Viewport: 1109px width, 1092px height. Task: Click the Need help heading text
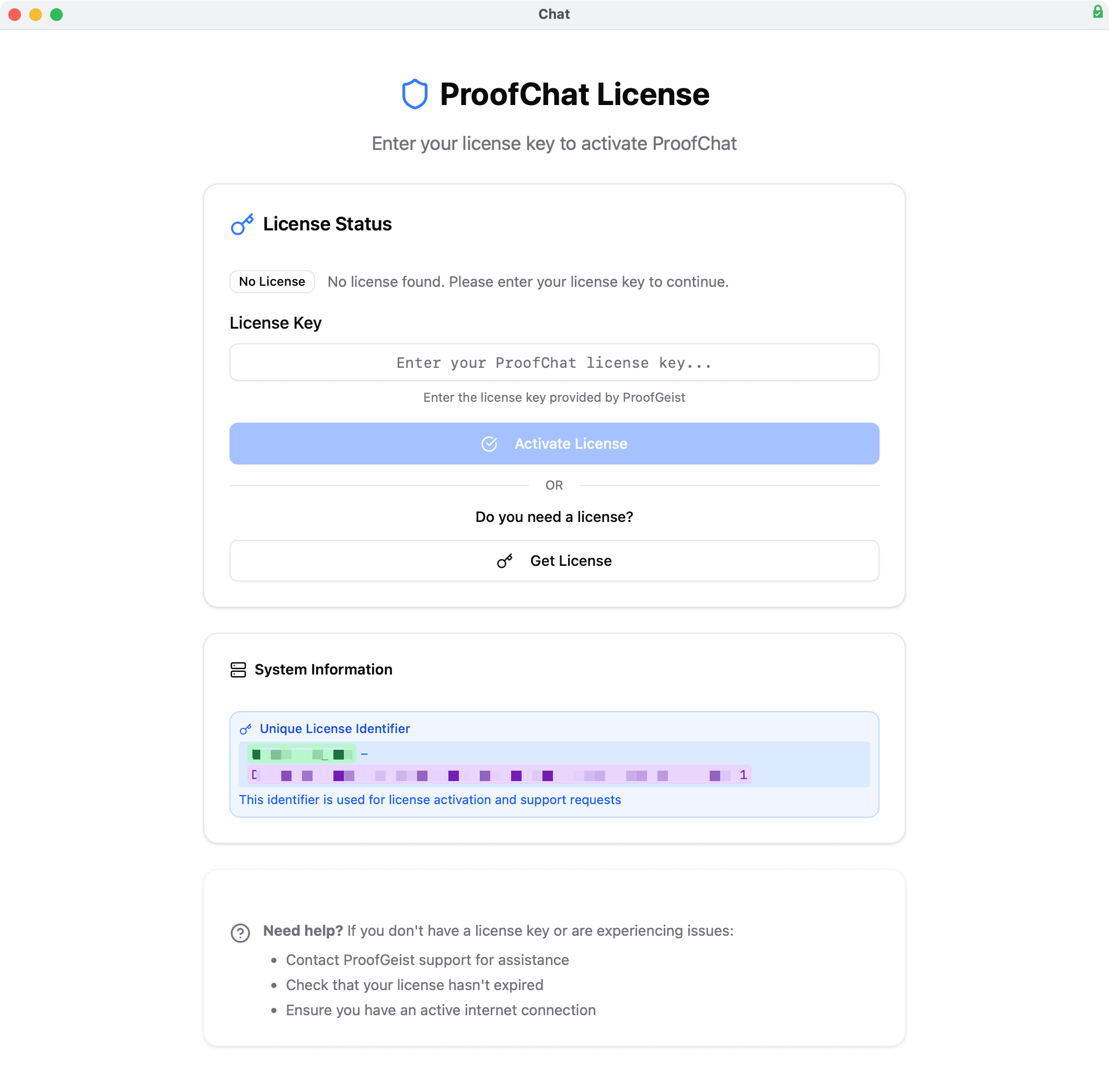point(303,931)
